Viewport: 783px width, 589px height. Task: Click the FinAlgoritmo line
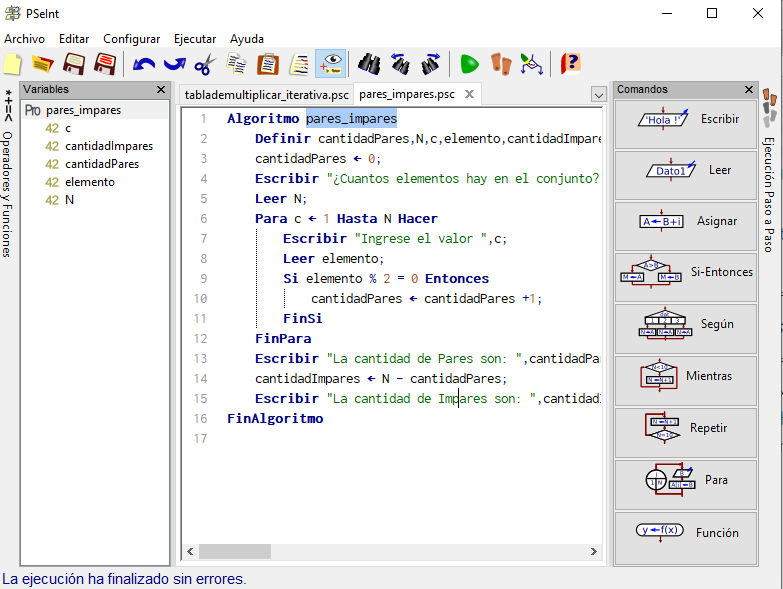275,418
